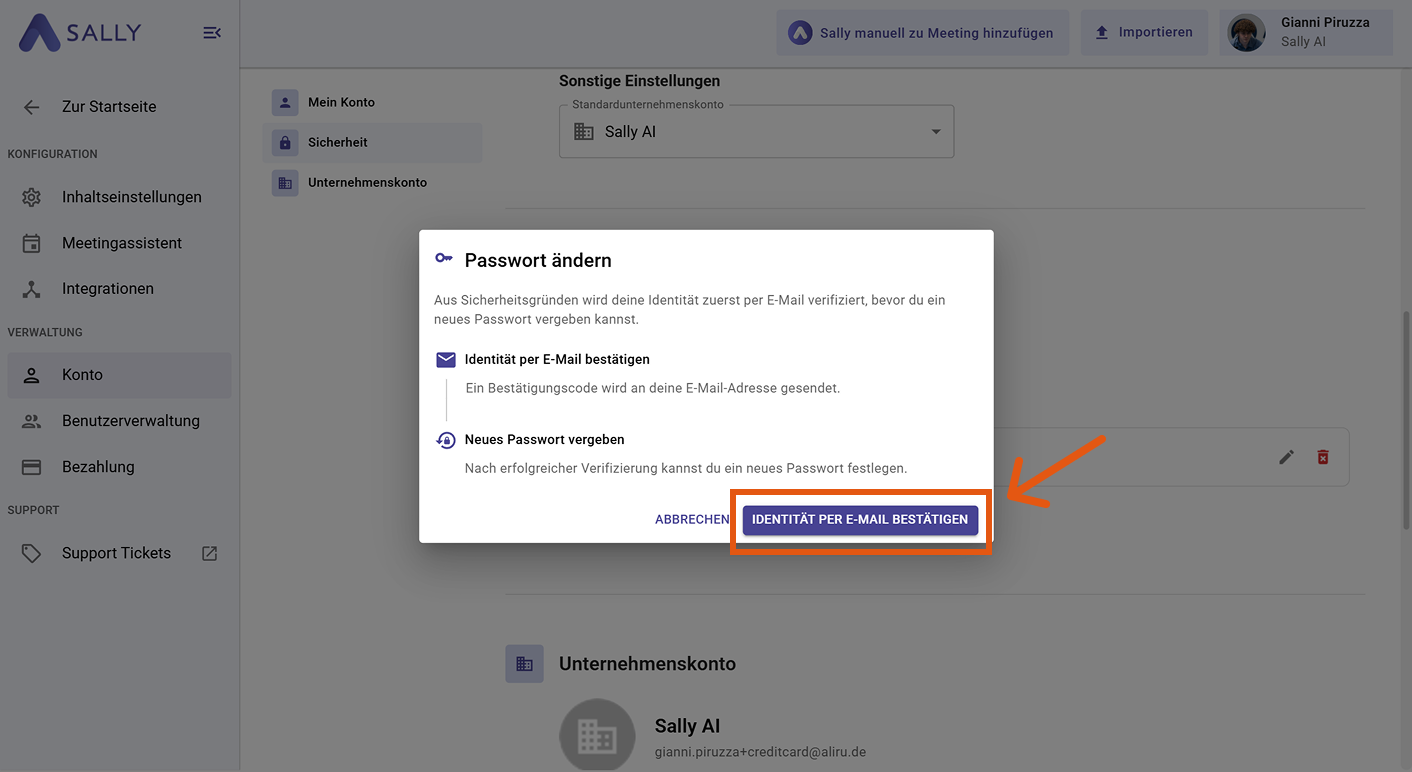Viewport: 1412px width, 772px height.
Task: Confirm with Identität per E-Mail bestätigen
Action: pyautogui.click(x=859, y=520)
